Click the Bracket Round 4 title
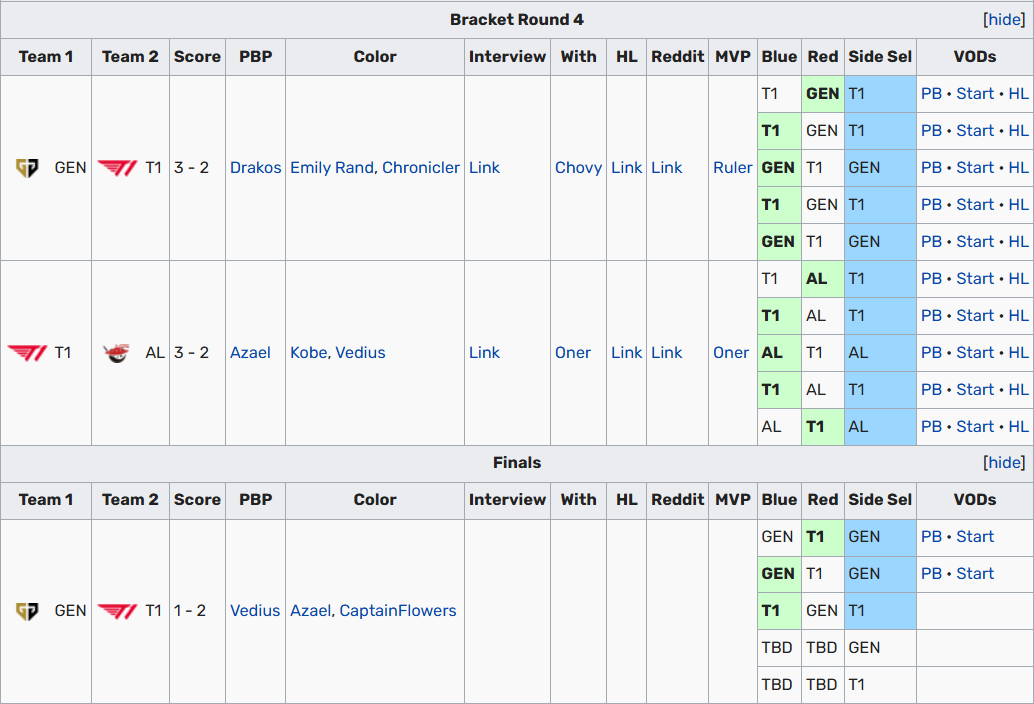Screen dimensions: 1034x704 click(x=516, y=20)
